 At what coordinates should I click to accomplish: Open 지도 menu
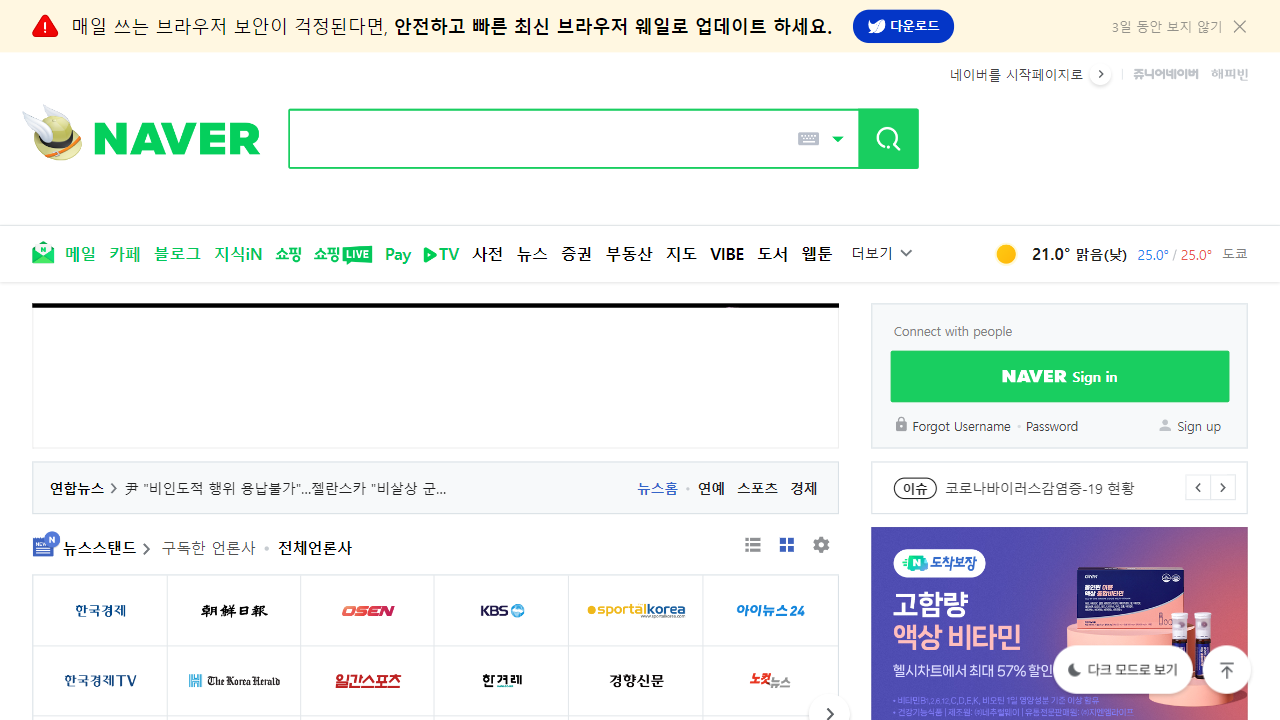point(681,254)
